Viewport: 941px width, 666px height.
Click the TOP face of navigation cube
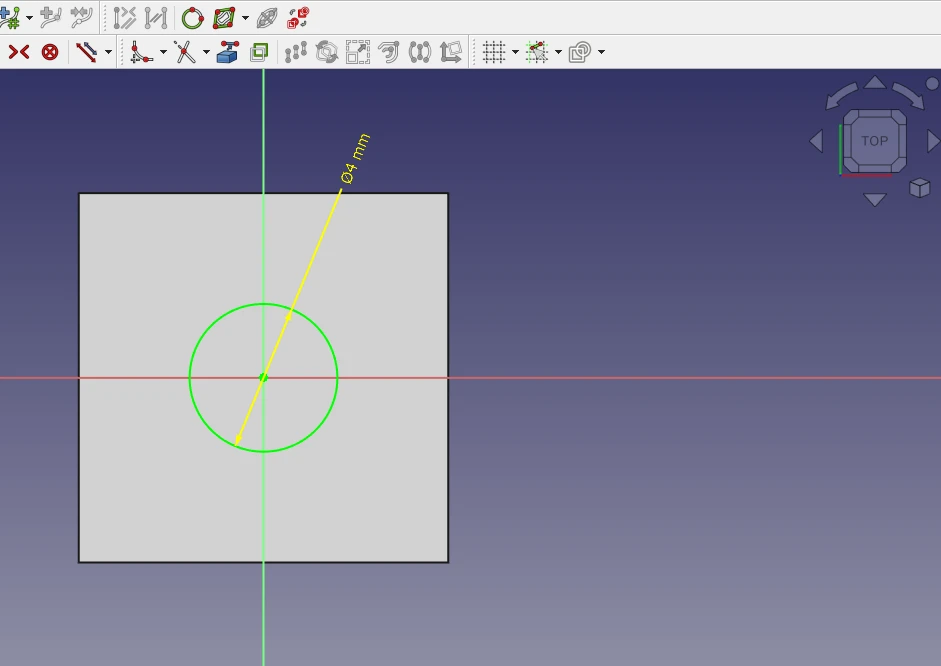tap(874, 141)
